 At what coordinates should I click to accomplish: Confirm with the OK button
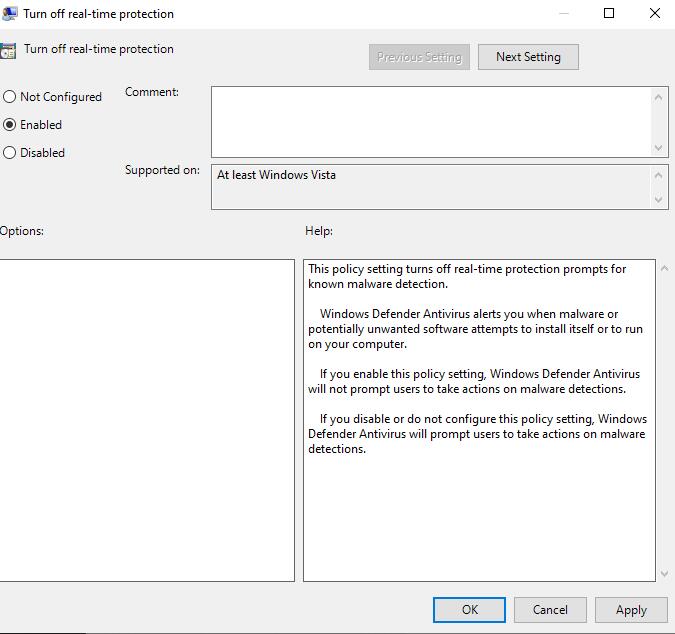[x=469, y=609]
